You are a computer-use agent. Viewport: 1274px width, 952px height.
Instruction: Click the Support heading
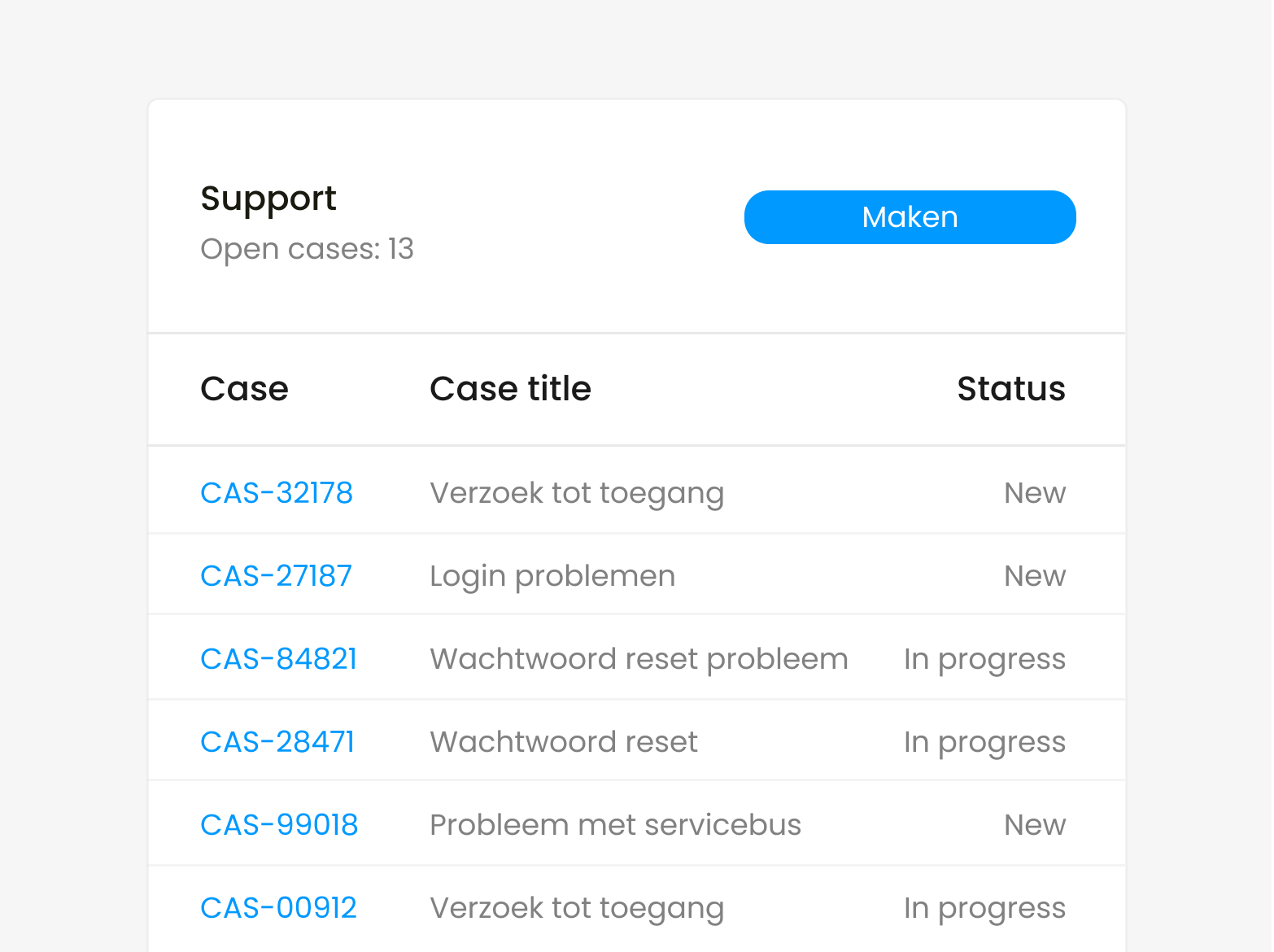[x=268, y=199]
